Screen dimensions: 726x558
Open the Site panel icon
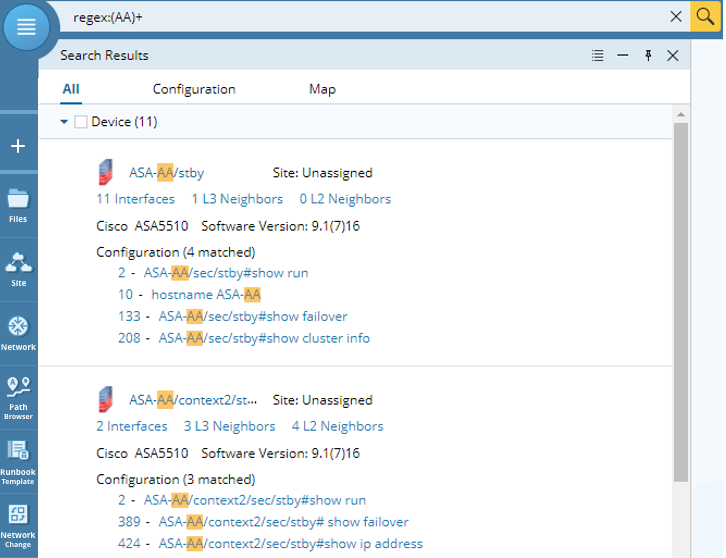coord(18,268)
